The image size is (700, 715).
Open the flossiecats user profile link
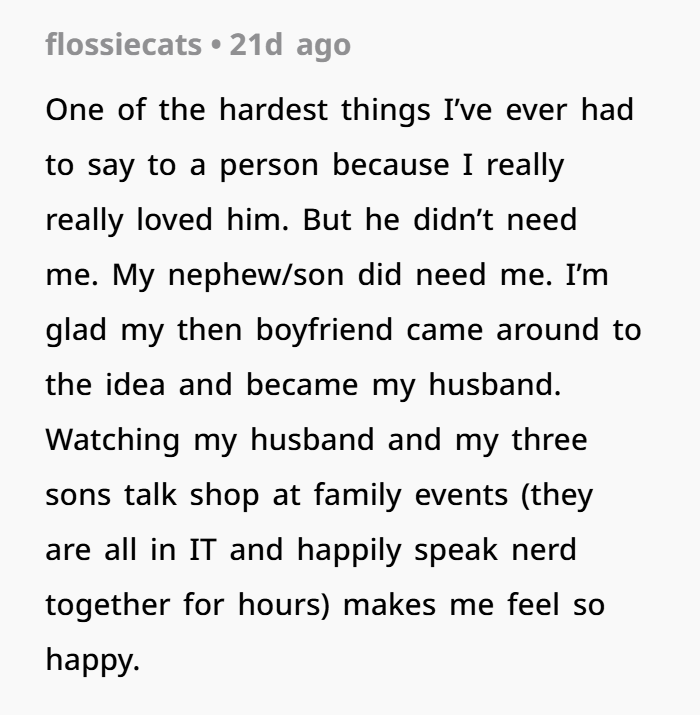pos(123,45)
